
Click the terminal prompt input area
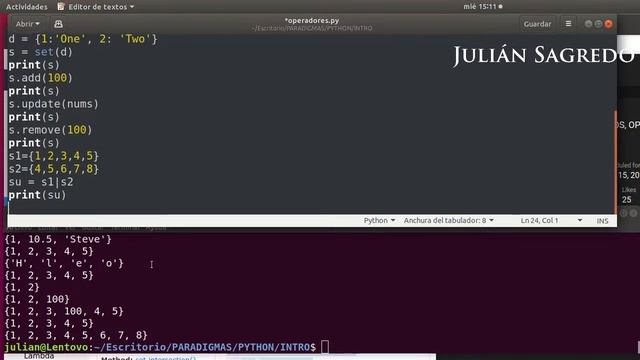tap(325, 347)
